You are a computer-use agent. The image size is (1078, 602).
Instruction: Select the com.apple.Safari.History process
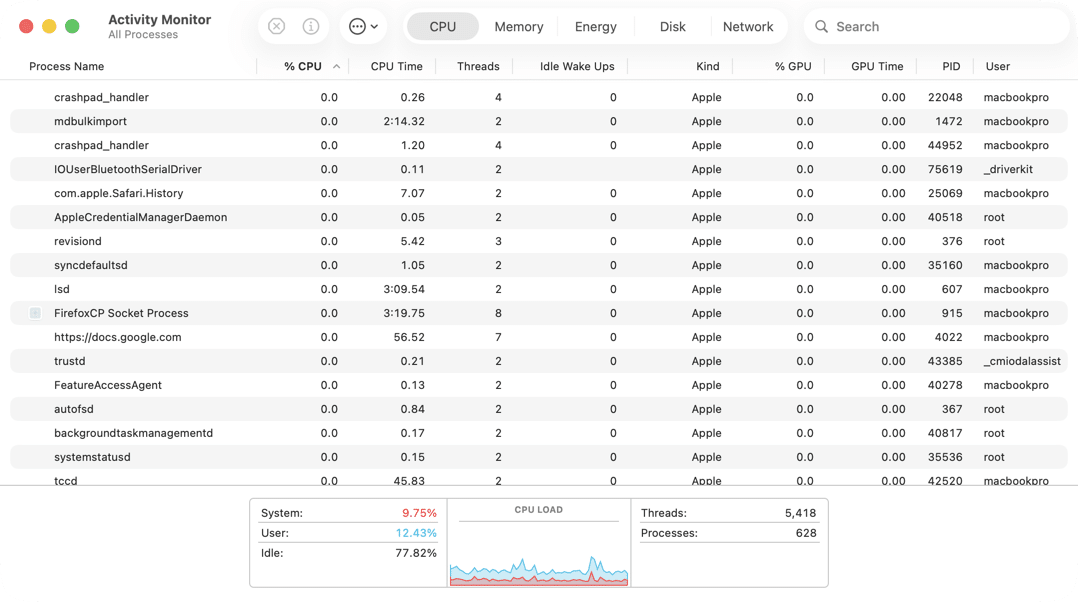[539, 194]
